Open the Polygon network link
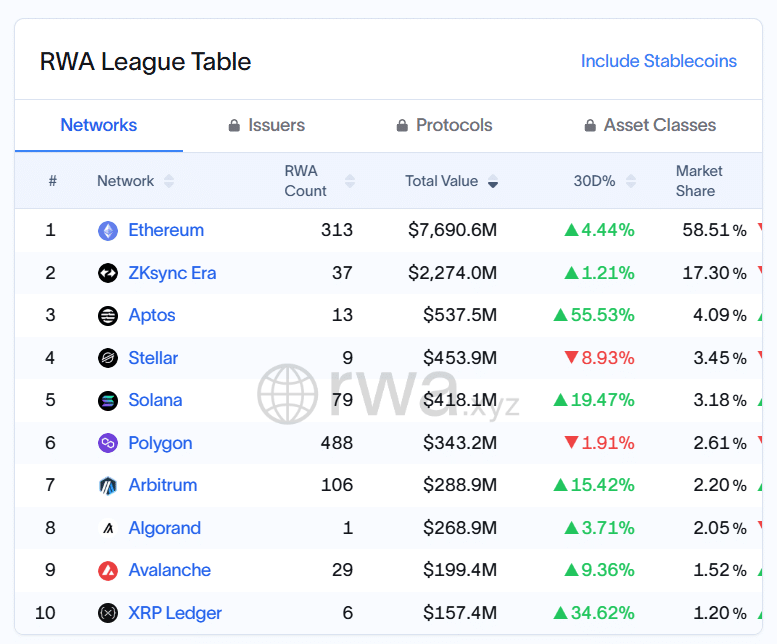Image resolution: width=777 pixels, height=644 pixels. (160, 443)
